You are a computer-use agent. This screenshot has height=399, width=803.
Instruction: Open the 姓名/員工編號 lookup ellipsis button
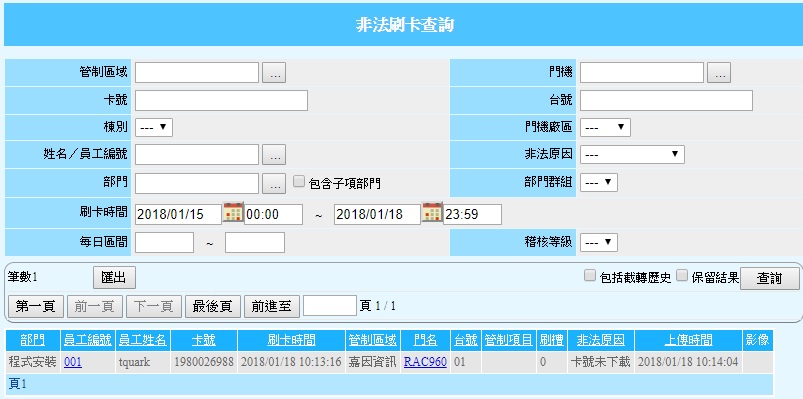pyautogui.click(x=274, y=155)
